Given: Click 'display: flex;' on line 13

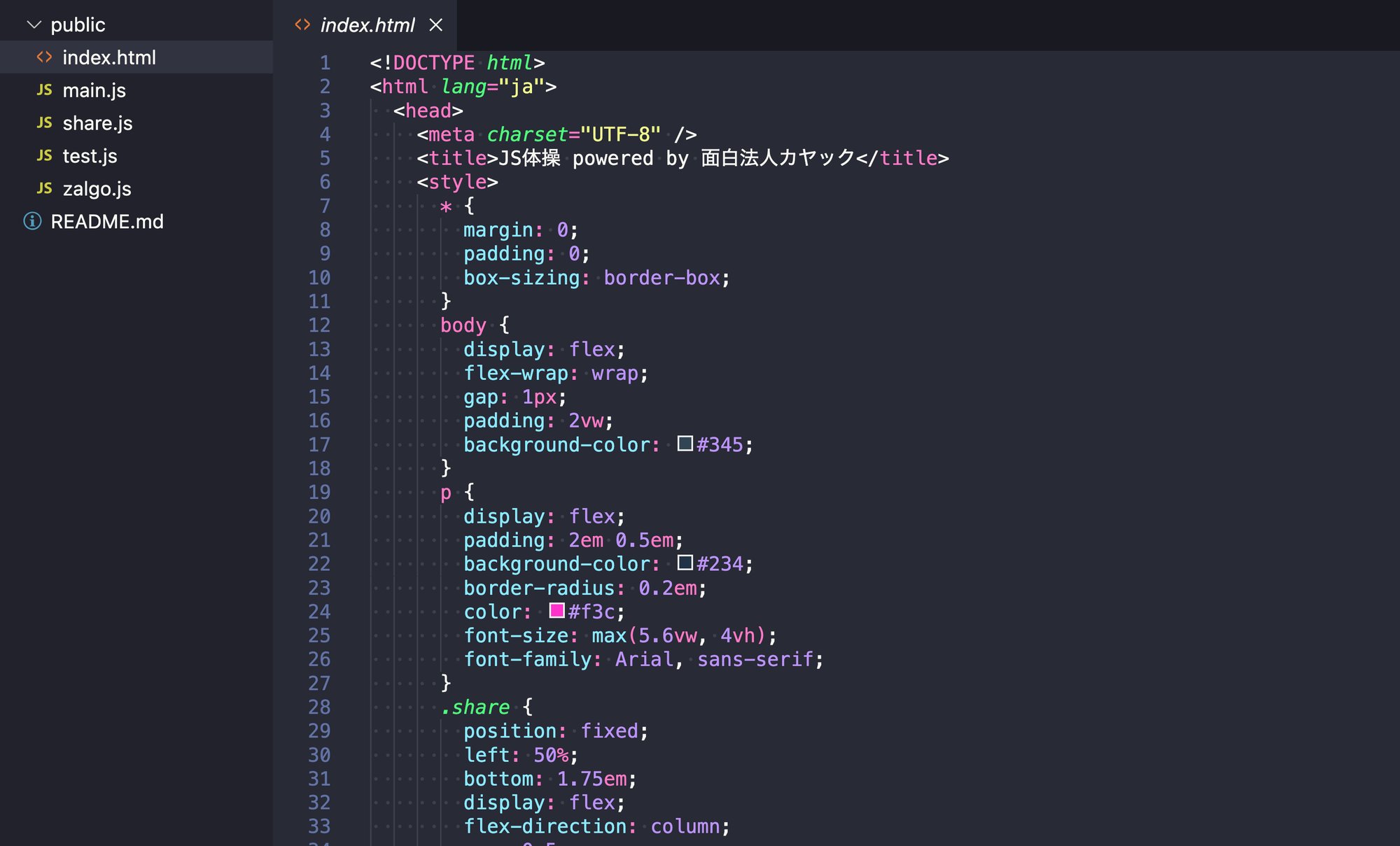Looking at the screenshot, I should (x=545, y=349).
